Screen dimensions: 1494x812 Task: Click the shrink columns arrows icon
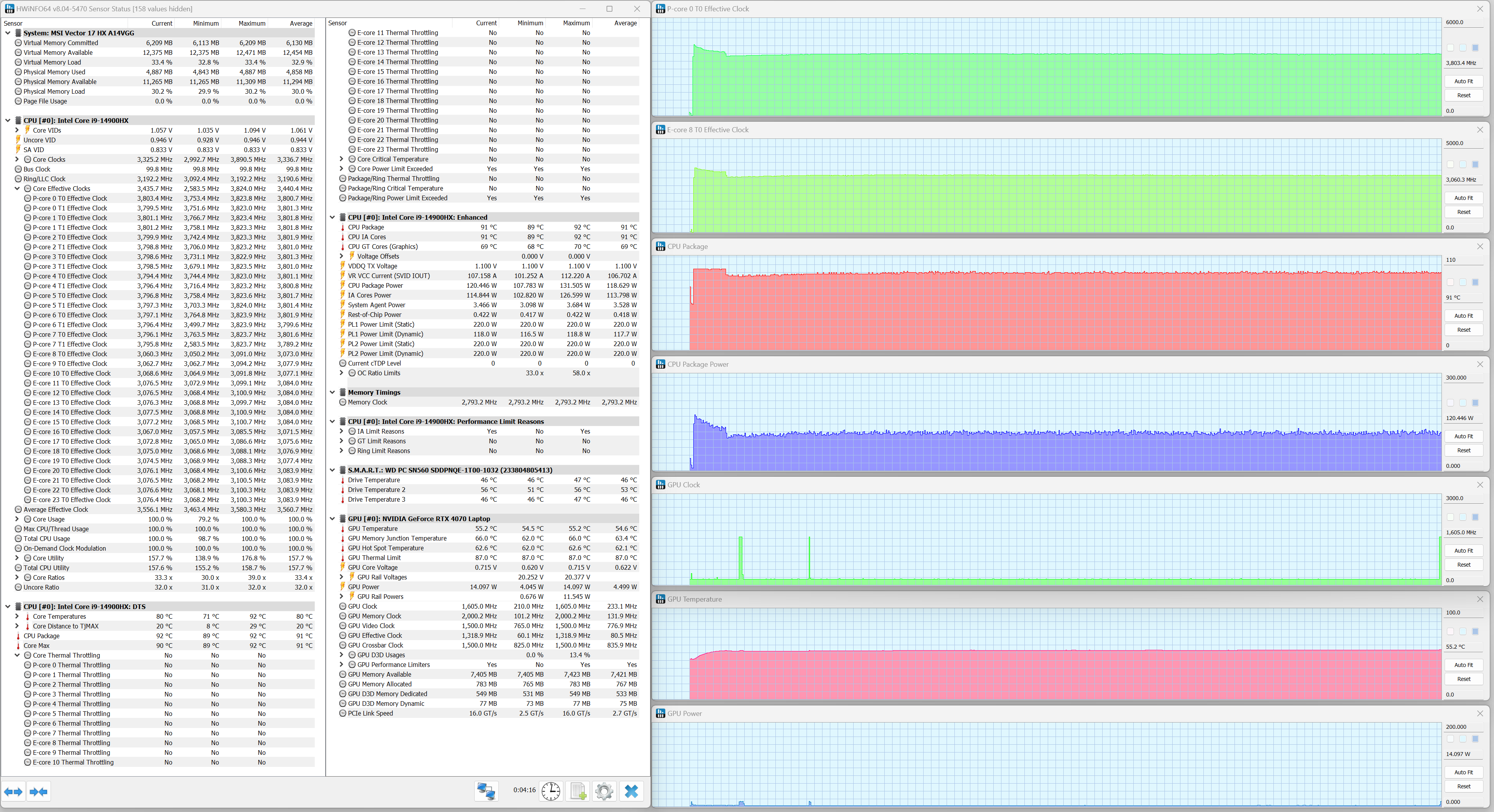pos(39,791)
